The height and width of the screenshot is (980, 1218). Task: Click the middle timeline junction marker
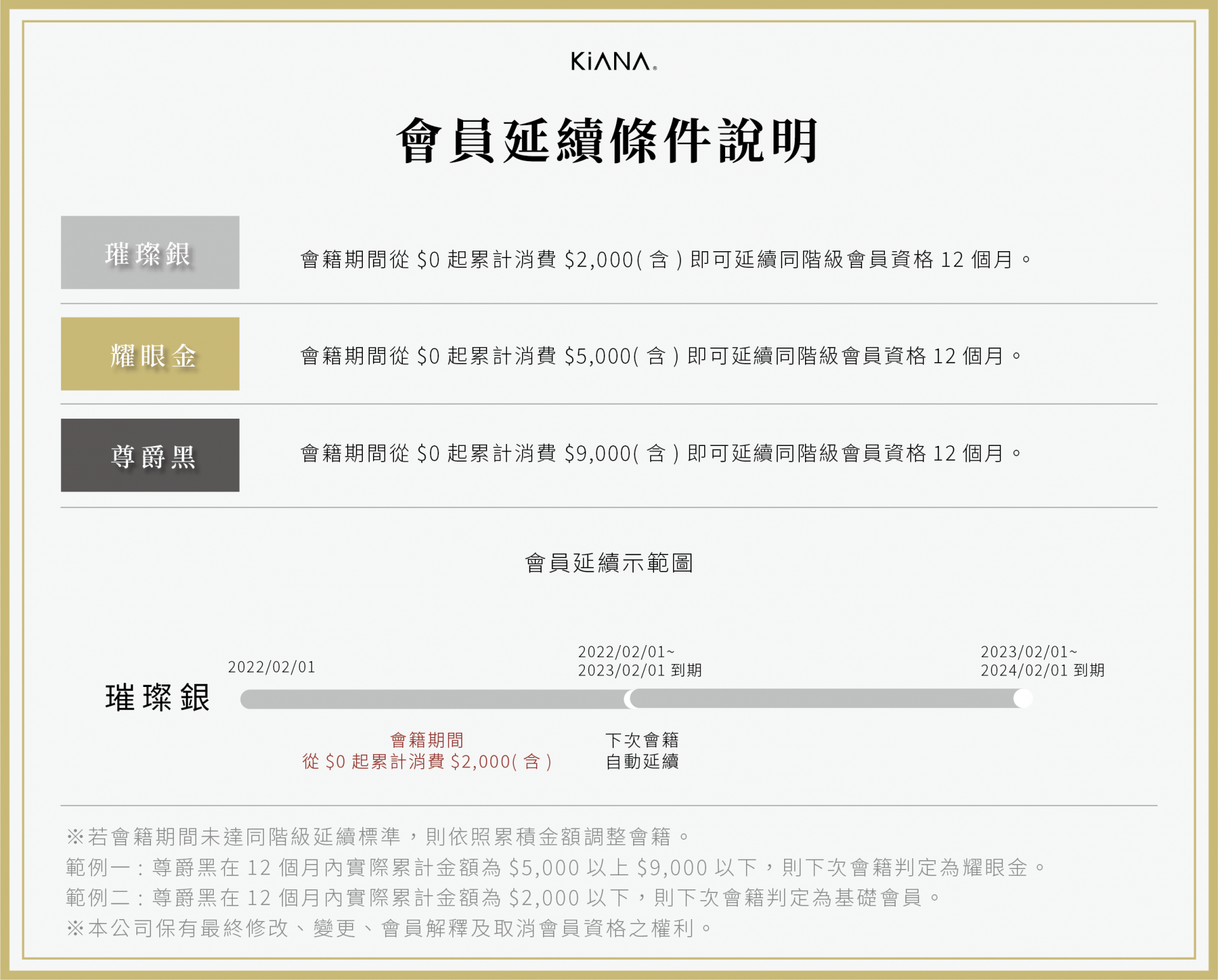pos(629,699)
